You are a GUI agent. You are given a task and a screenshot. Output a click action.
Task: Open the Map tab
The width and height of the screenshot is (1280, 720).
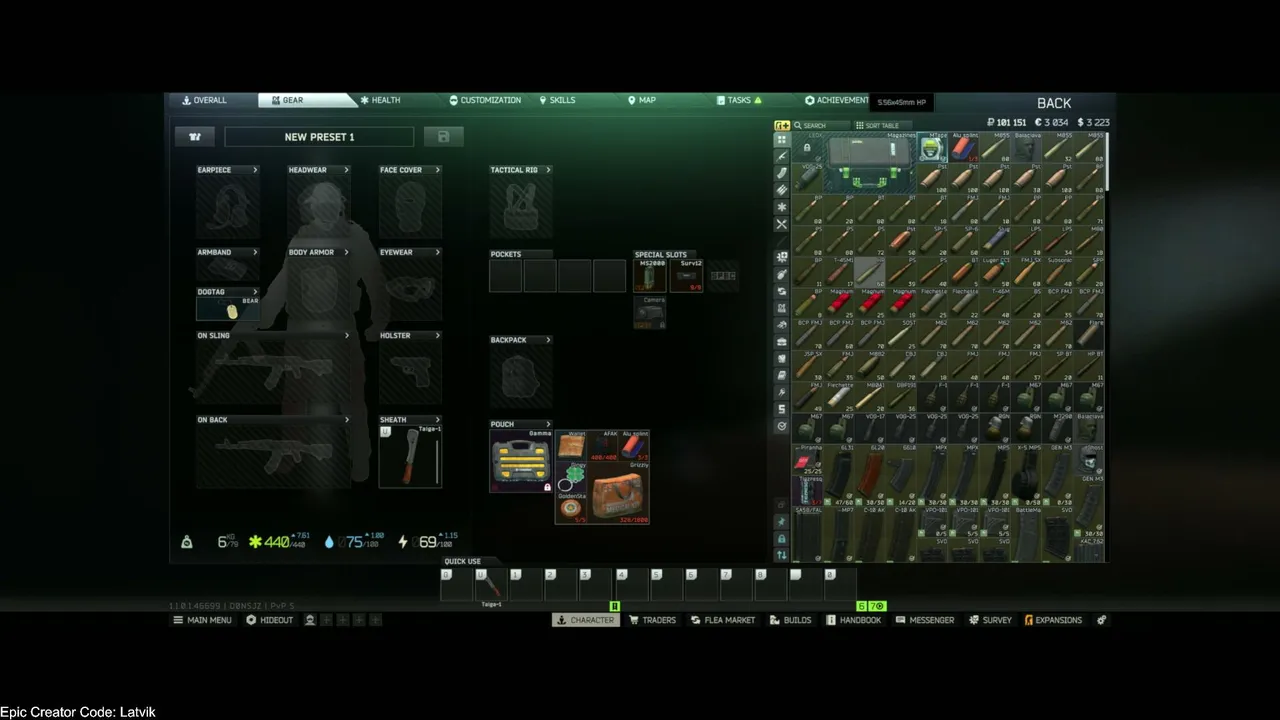(x=642, y=100)
